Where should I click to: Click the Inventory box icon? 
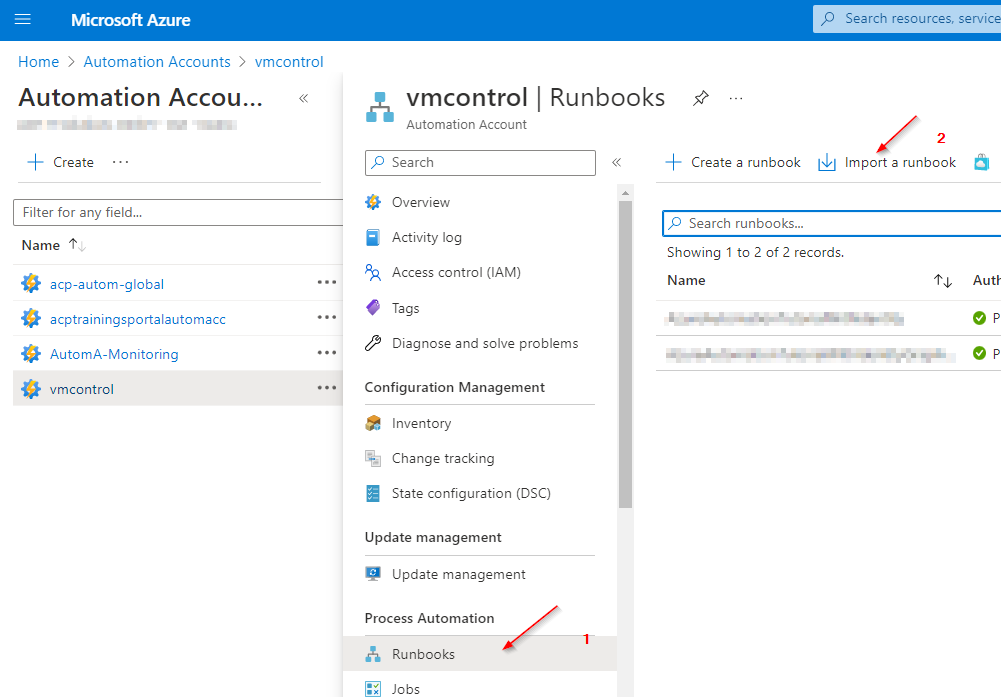click(x=373, y=423)
